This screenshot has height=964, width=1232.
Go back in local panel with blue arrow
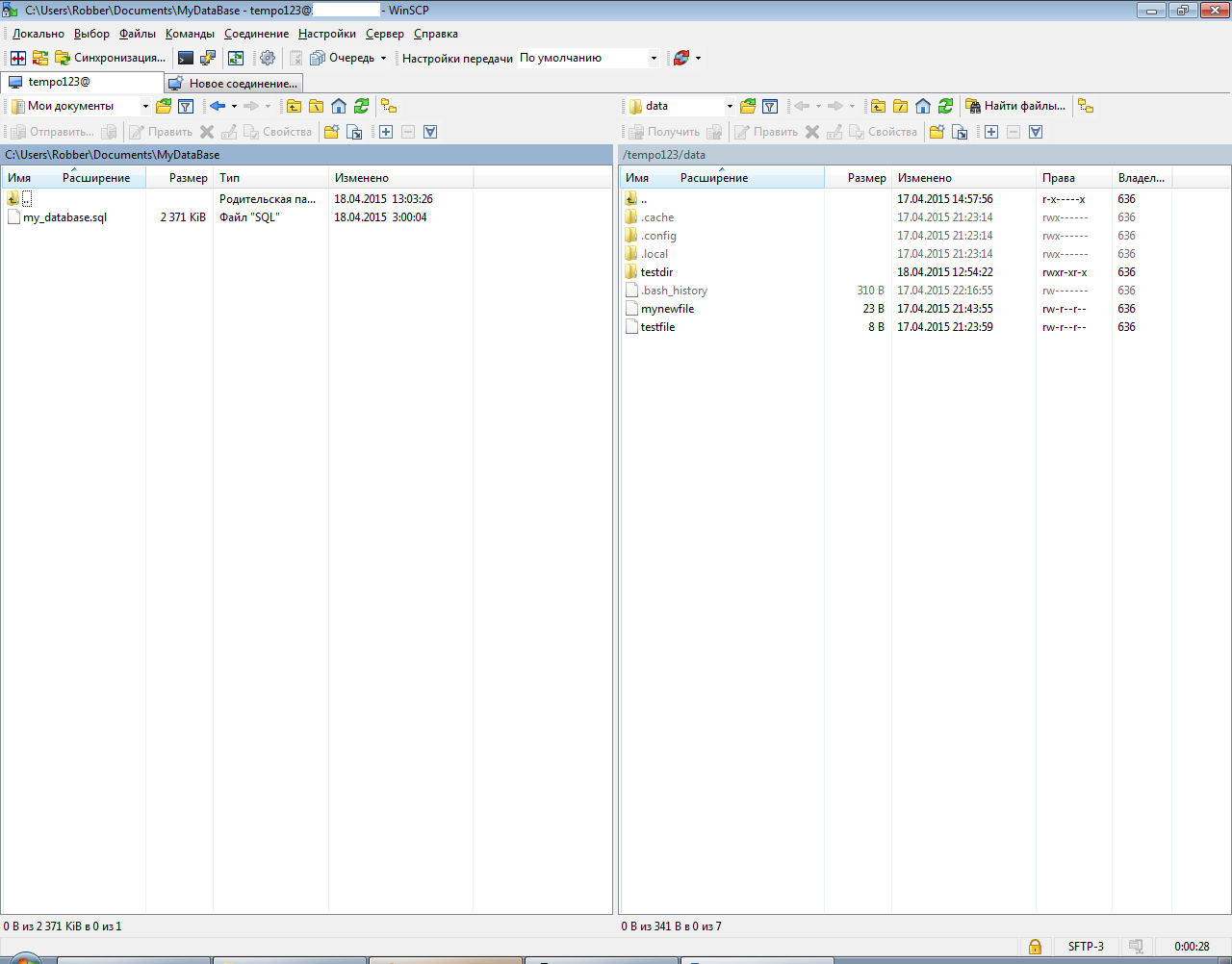[218, 106]
